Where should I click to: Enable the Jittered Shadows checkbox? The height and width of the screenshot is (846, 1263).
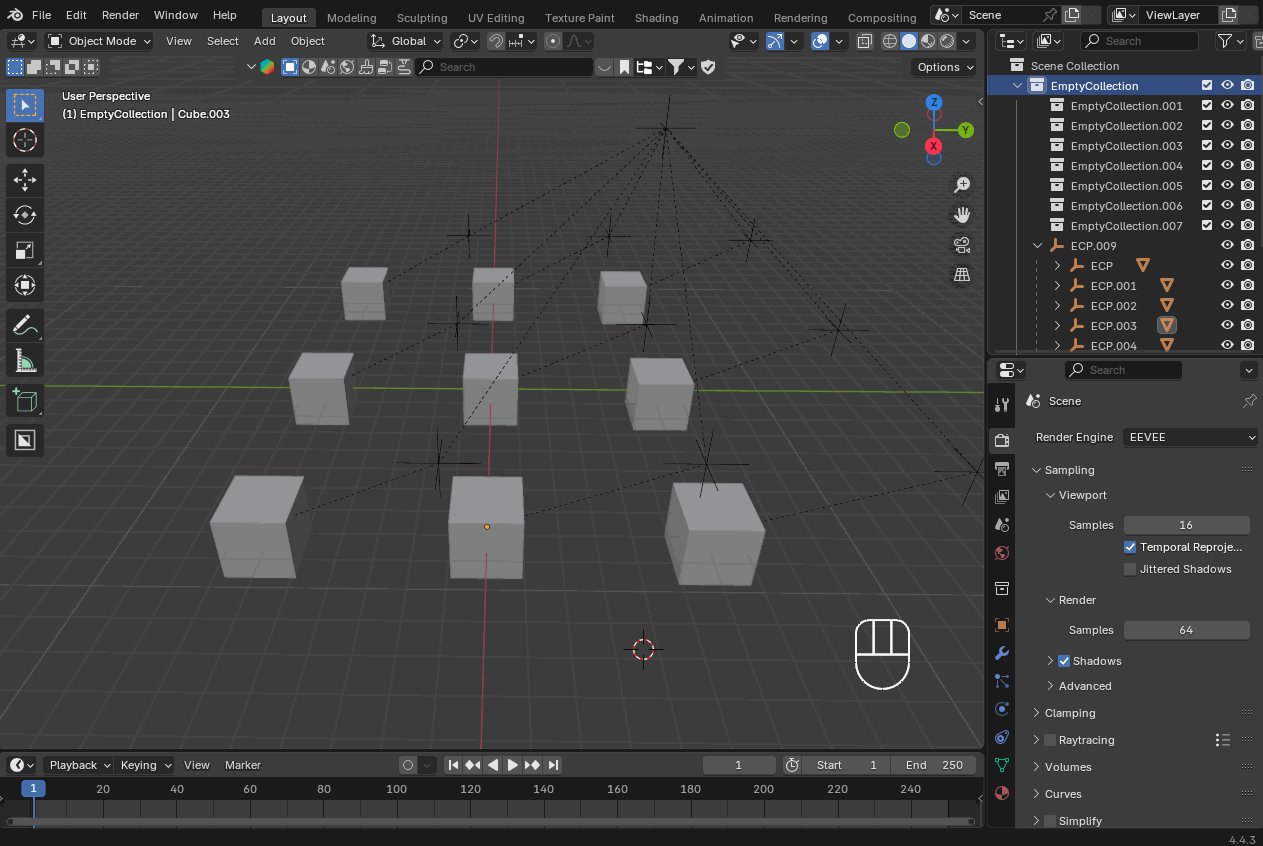(1130, 569)
